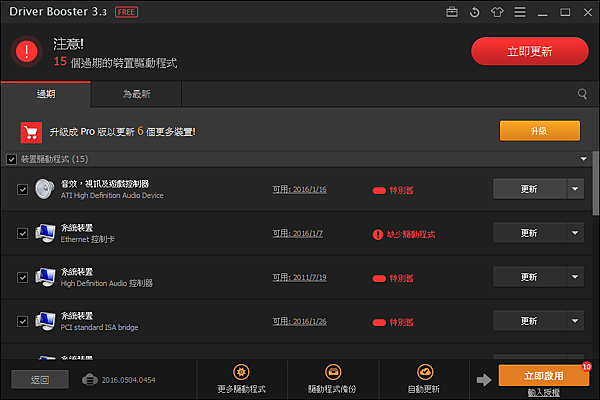Click 更新 for PCI standard ISA bridge

point(530,321)
